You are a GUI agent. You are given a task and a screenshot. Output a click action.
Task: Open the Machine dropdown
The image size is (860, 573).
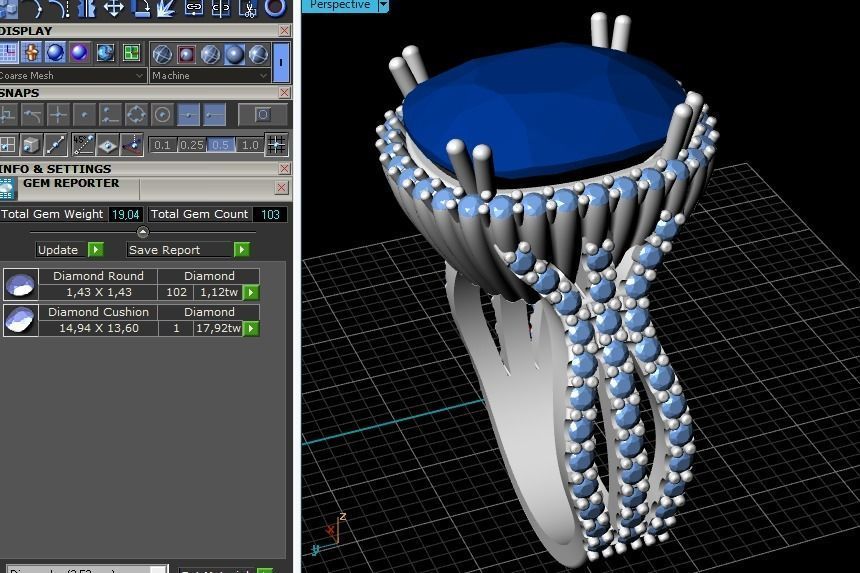click(x=210, y=76)
